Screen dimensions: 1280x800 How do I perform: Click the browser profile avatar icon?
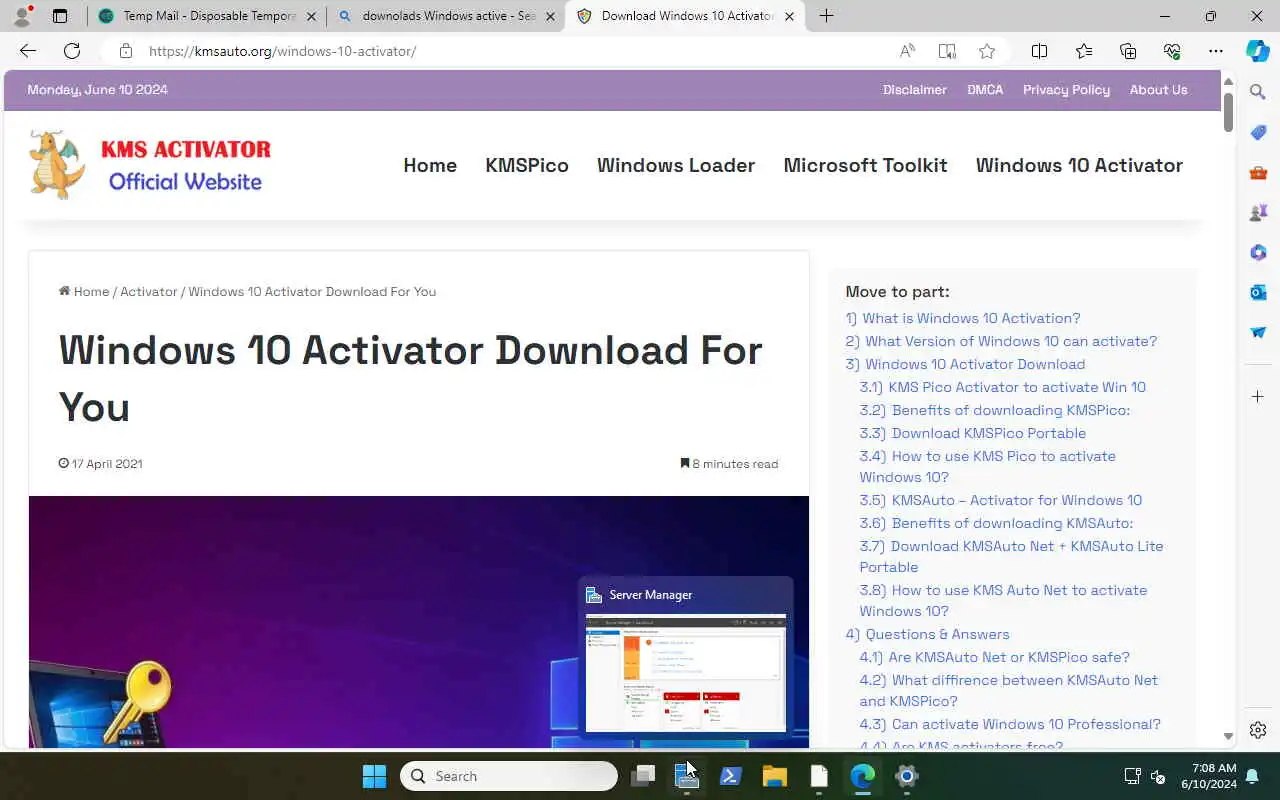pos(22,16)
